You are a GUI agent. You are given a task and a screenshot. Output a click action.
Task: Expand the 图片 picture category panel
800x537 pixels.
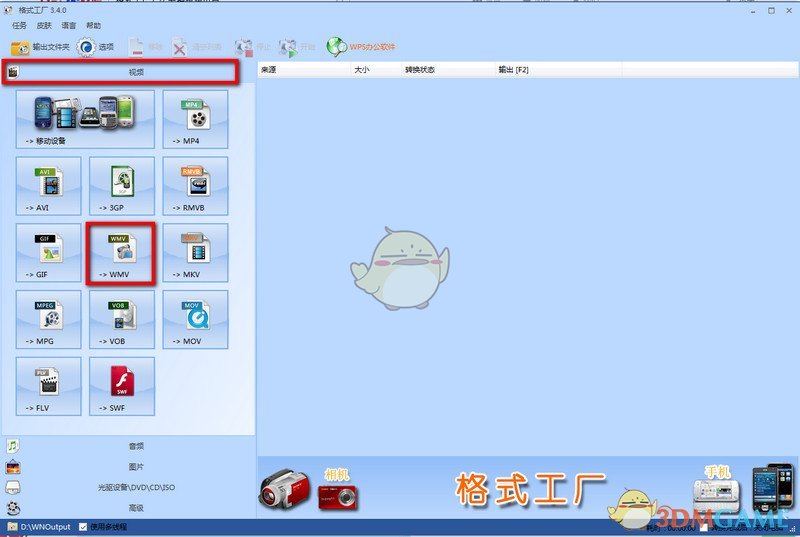point(135,466)
